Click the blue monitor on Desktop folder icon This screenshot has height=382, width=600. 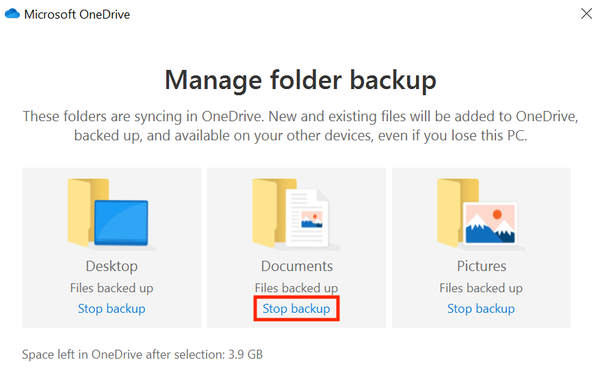coord(121,222)
